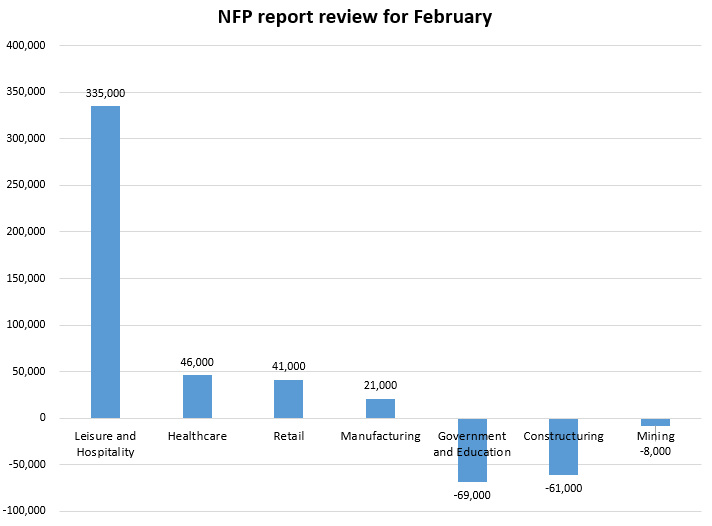
Task: Click the 335,000 data label
Action: (105, 93)
